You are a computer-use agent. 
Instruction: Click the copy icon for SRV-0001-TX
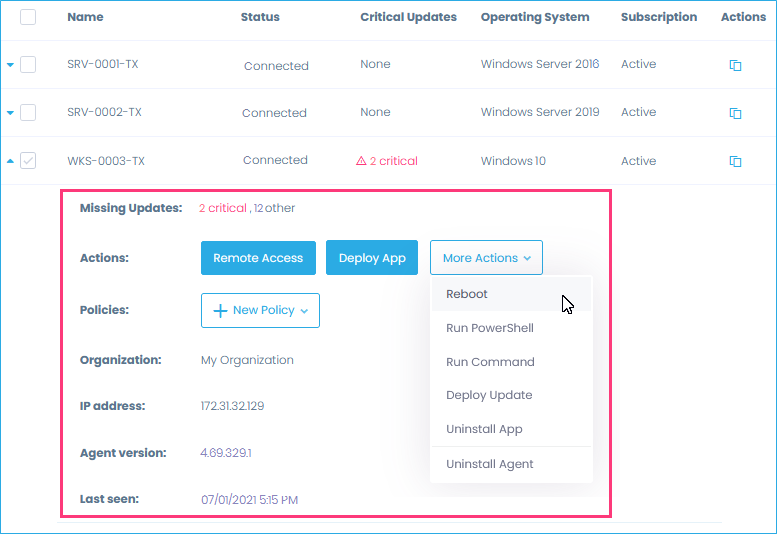[x=735, y=65]
